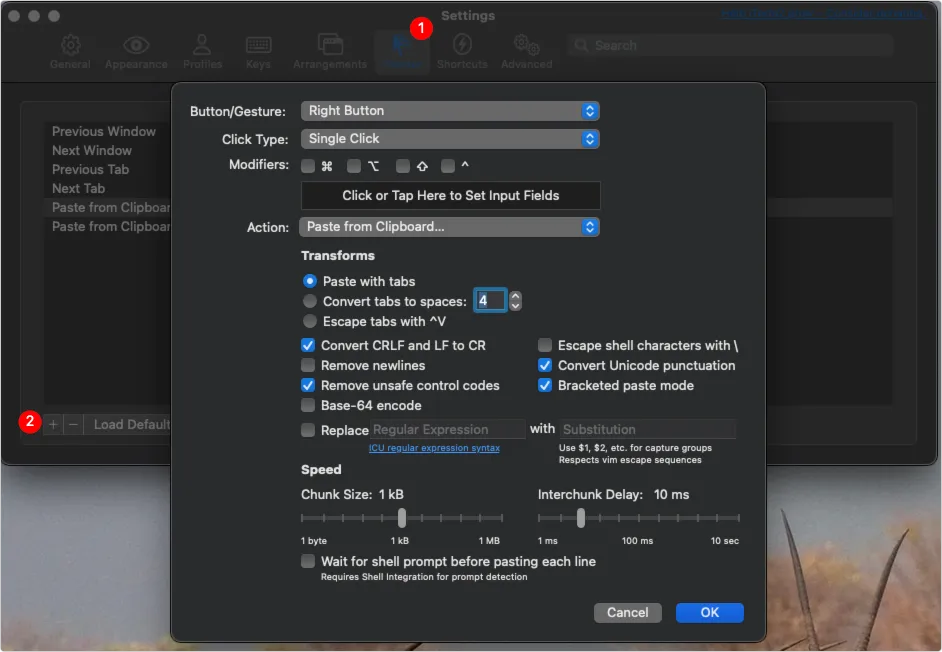Select the Next Window row

(x=108, y=150)
